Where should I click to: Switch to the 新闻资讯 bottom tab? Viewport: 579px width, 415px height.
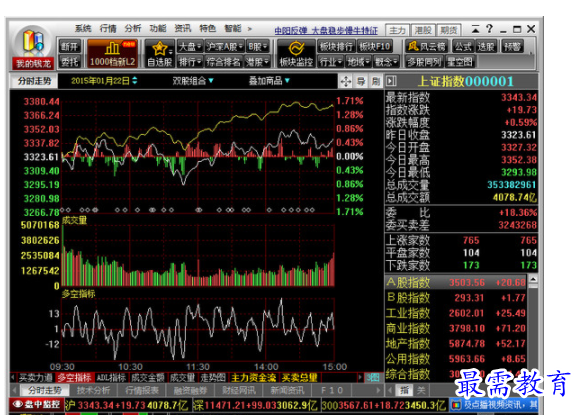[x=287, y=390]
